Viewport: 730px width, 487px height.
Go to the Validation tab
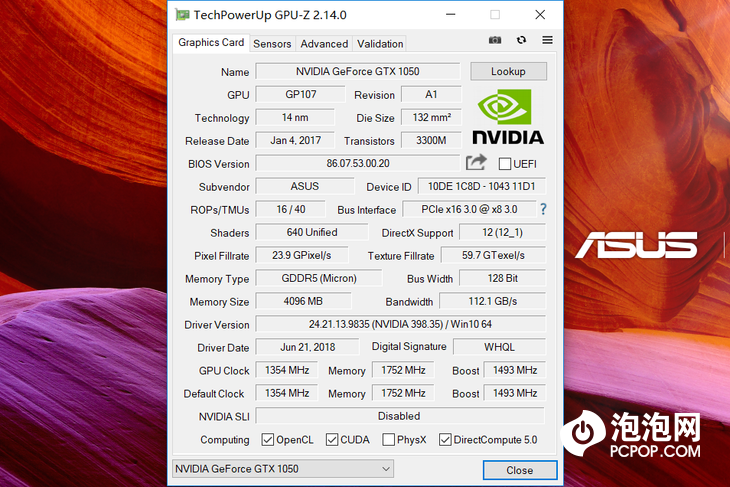[380, 44]
